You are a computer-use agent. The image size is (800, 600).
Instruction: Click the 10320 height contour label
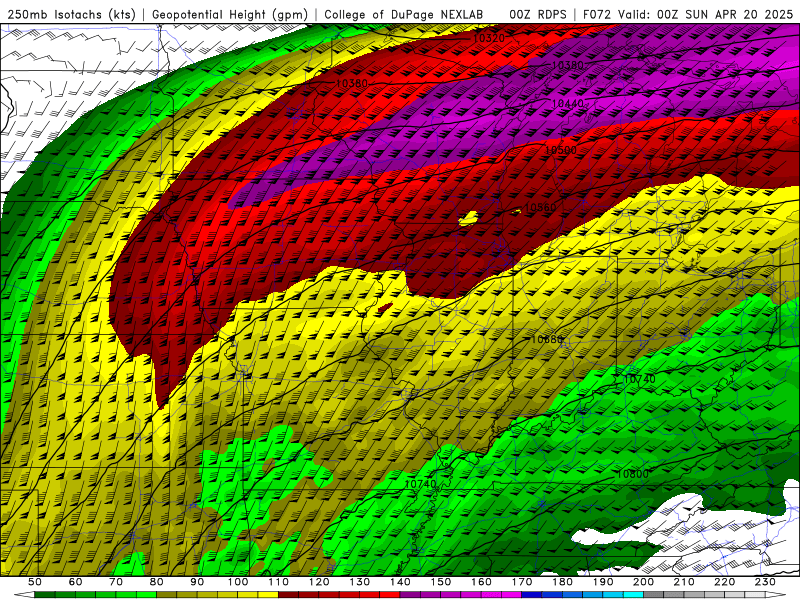click(x=489, y=38)
